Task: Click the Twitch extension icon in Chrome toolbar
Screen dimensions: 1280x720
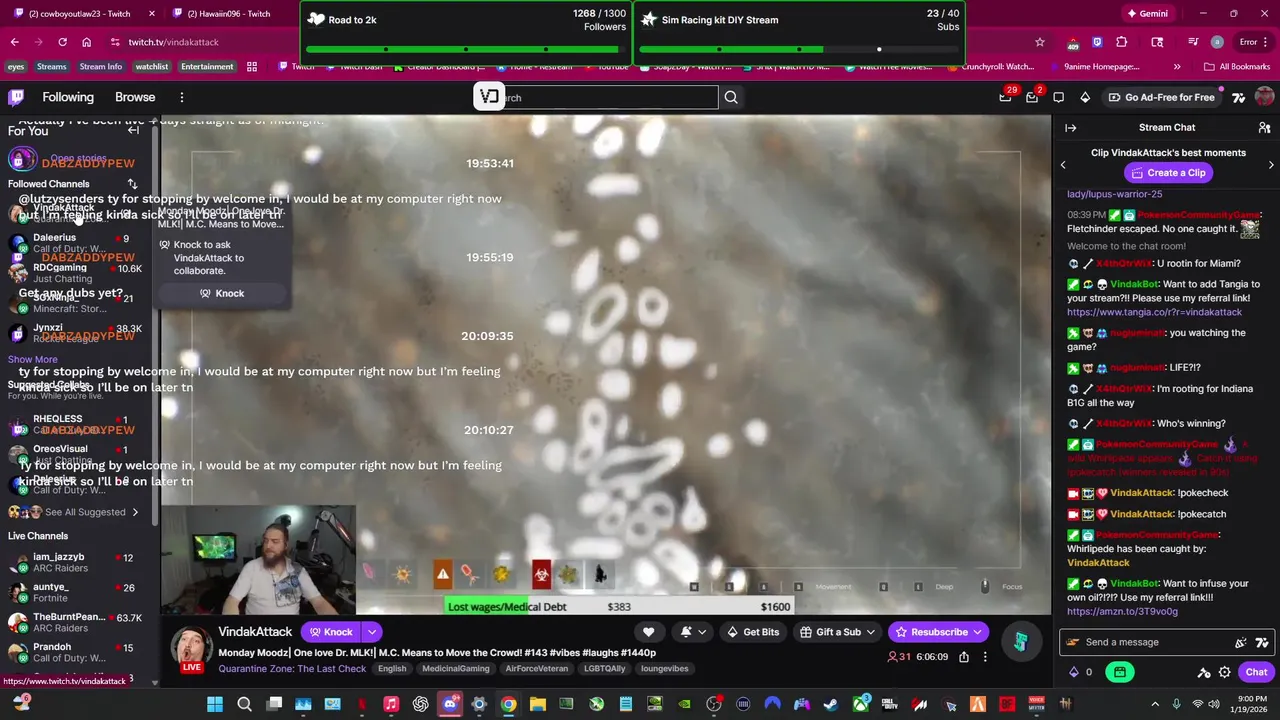Action: point(1097,42)
